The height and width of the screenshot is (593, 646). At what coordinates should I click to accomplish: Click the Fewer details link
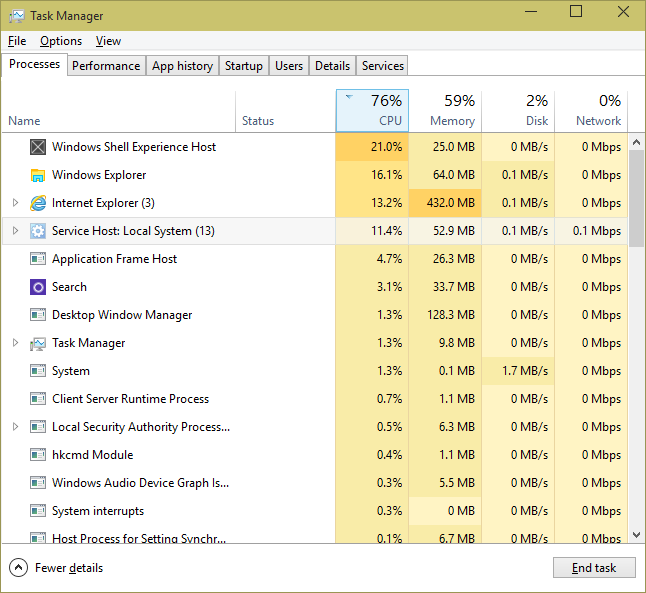69,568
